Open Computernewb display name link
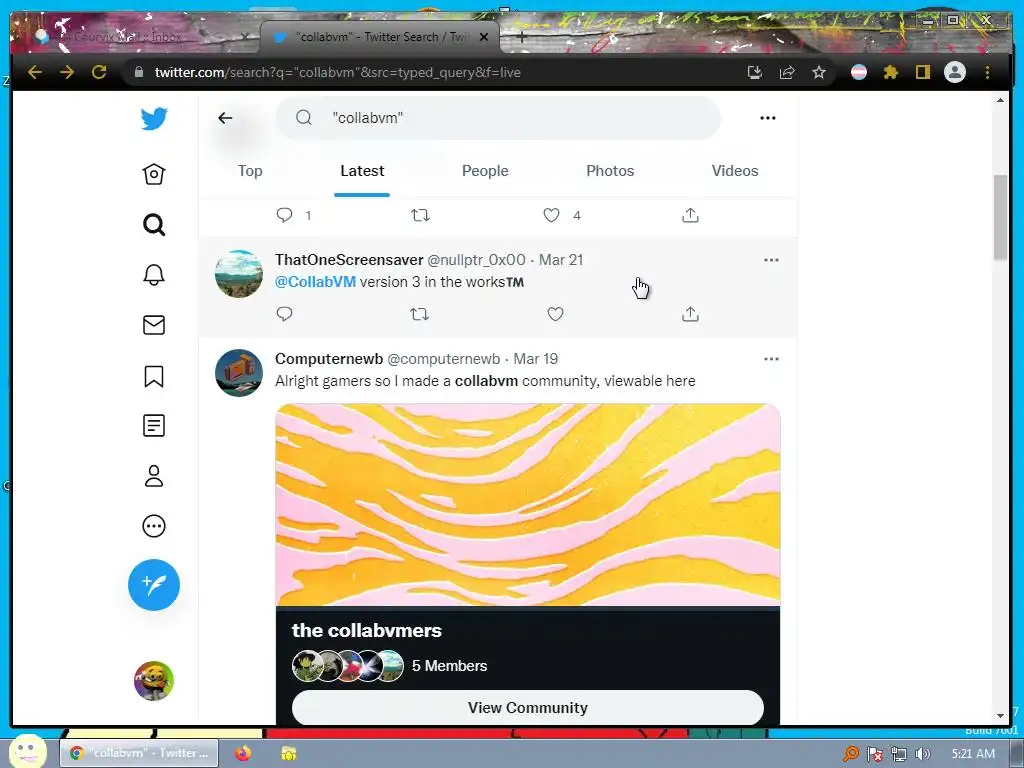This screenshot has width=1024, height=768. 329,359
